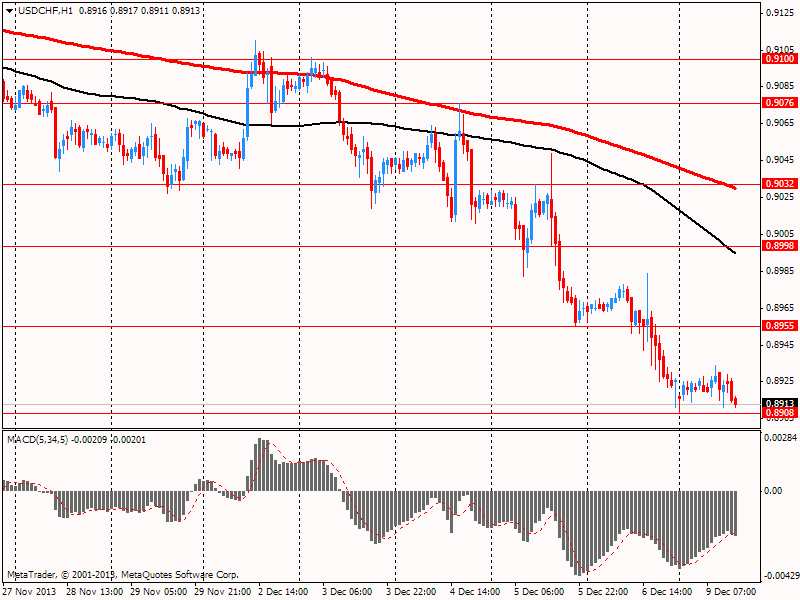Click the 0.9045 value on price axis
The image size is (800, 600).
[780, 160]
